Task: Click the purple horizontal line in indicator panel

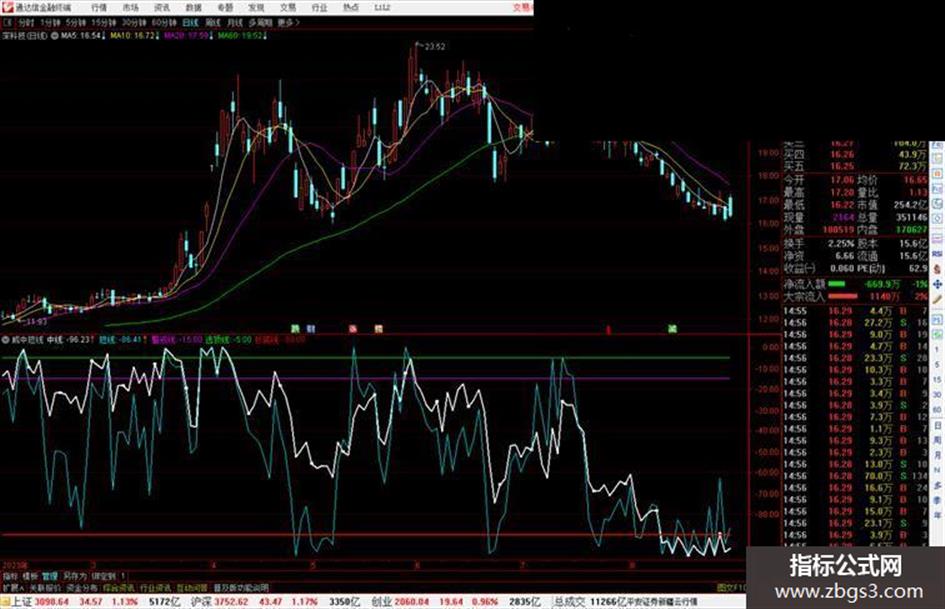Action: (365, 379)
